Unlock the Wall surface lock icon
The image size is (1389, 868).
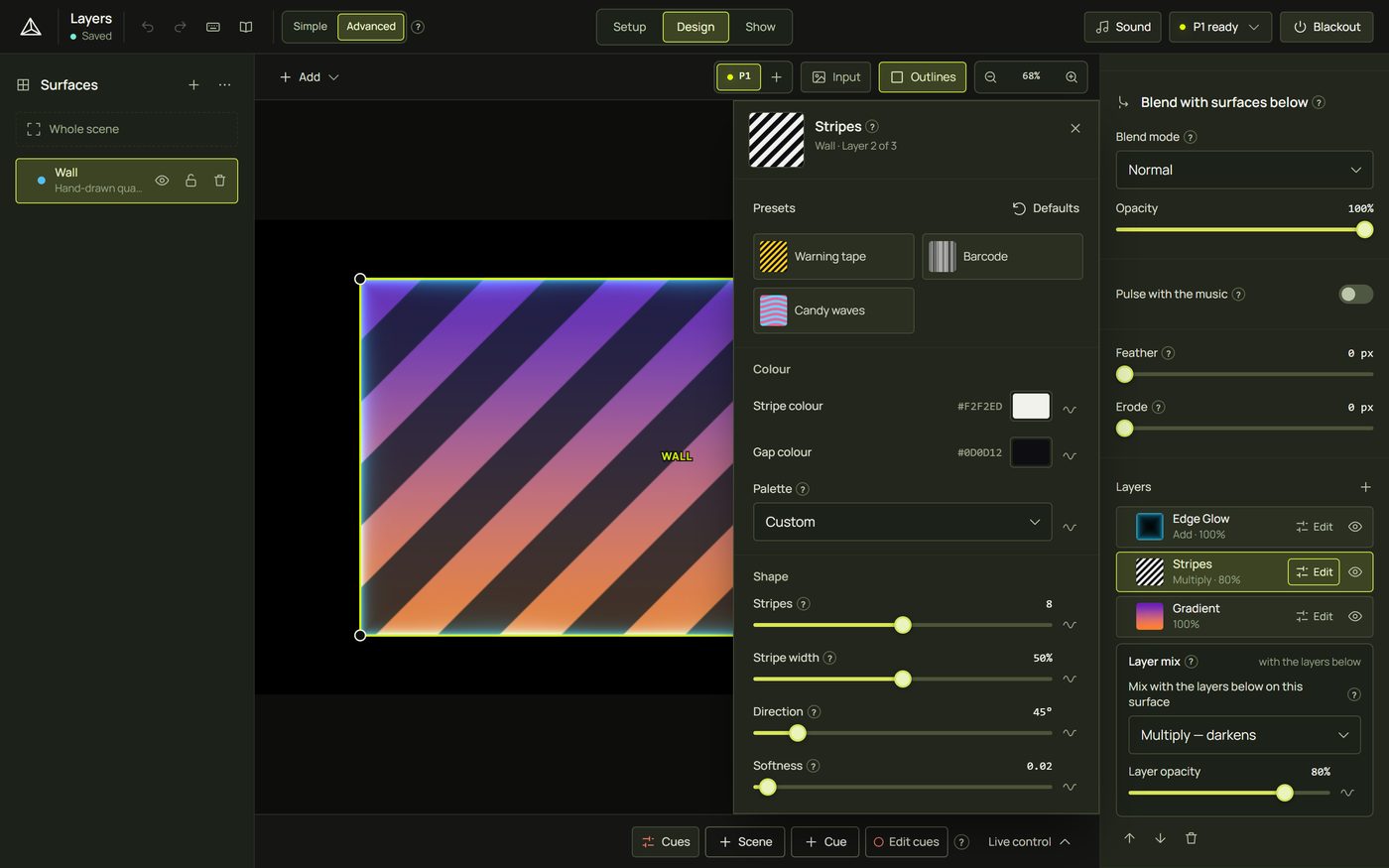pos(190,181)
